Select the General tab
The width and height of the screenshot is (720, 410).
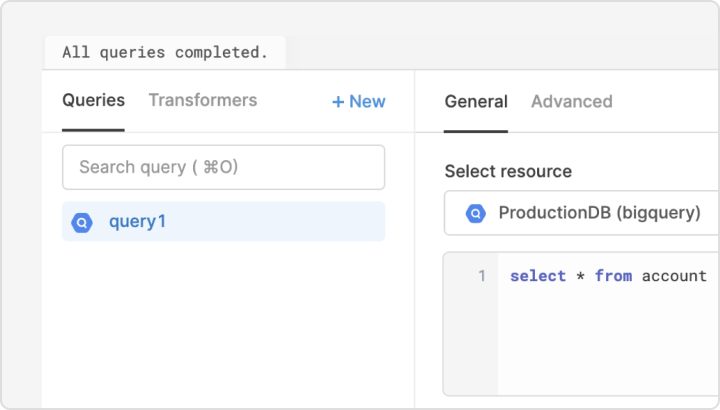[x=476, y=101]
